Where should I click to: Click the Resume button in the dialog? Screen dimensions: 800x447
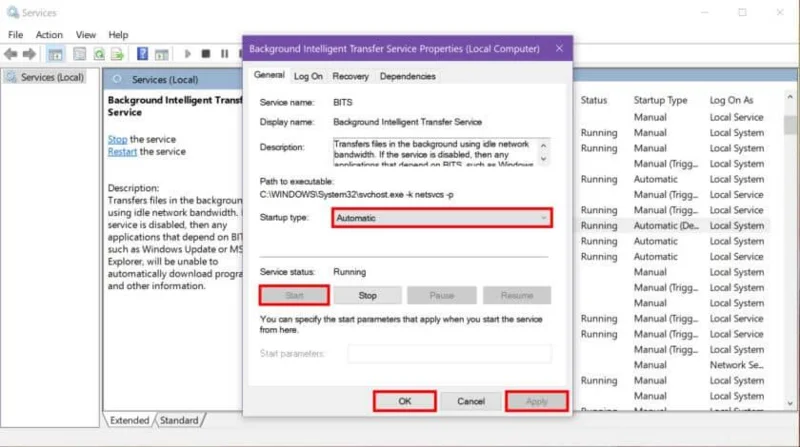517,295
